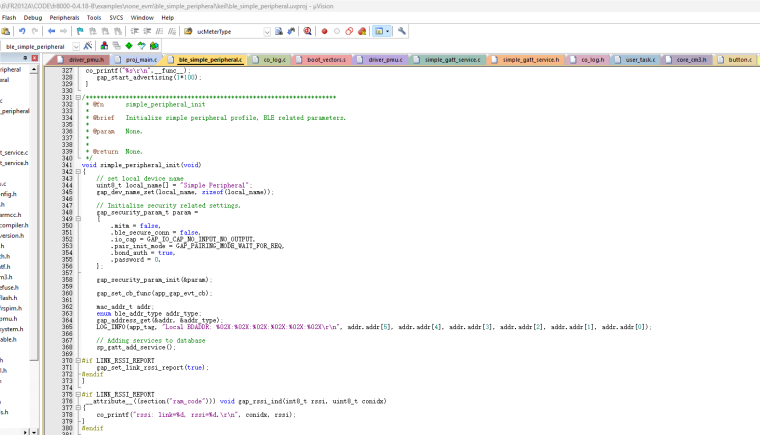Click the Undo toolbar icon
The height and width of the screenshot is (435, 760).
pyautogui.click(x=21, y=31)
